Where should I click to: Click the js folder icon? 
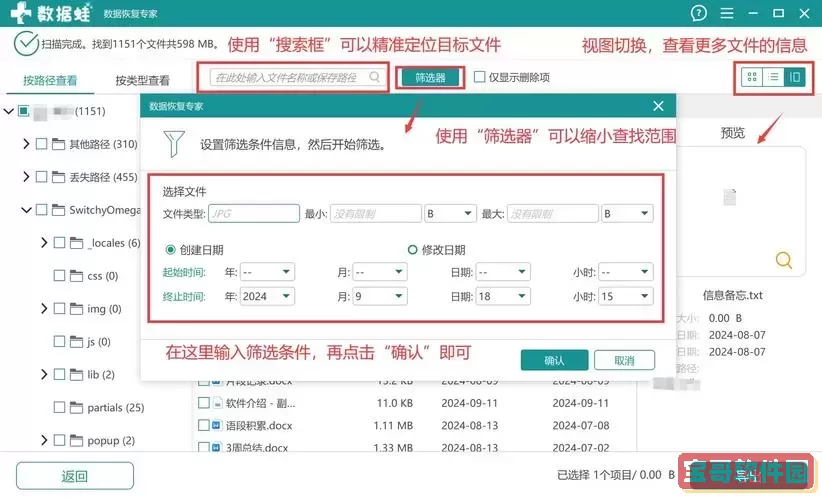pyautogui.click(x=77, y=342)
